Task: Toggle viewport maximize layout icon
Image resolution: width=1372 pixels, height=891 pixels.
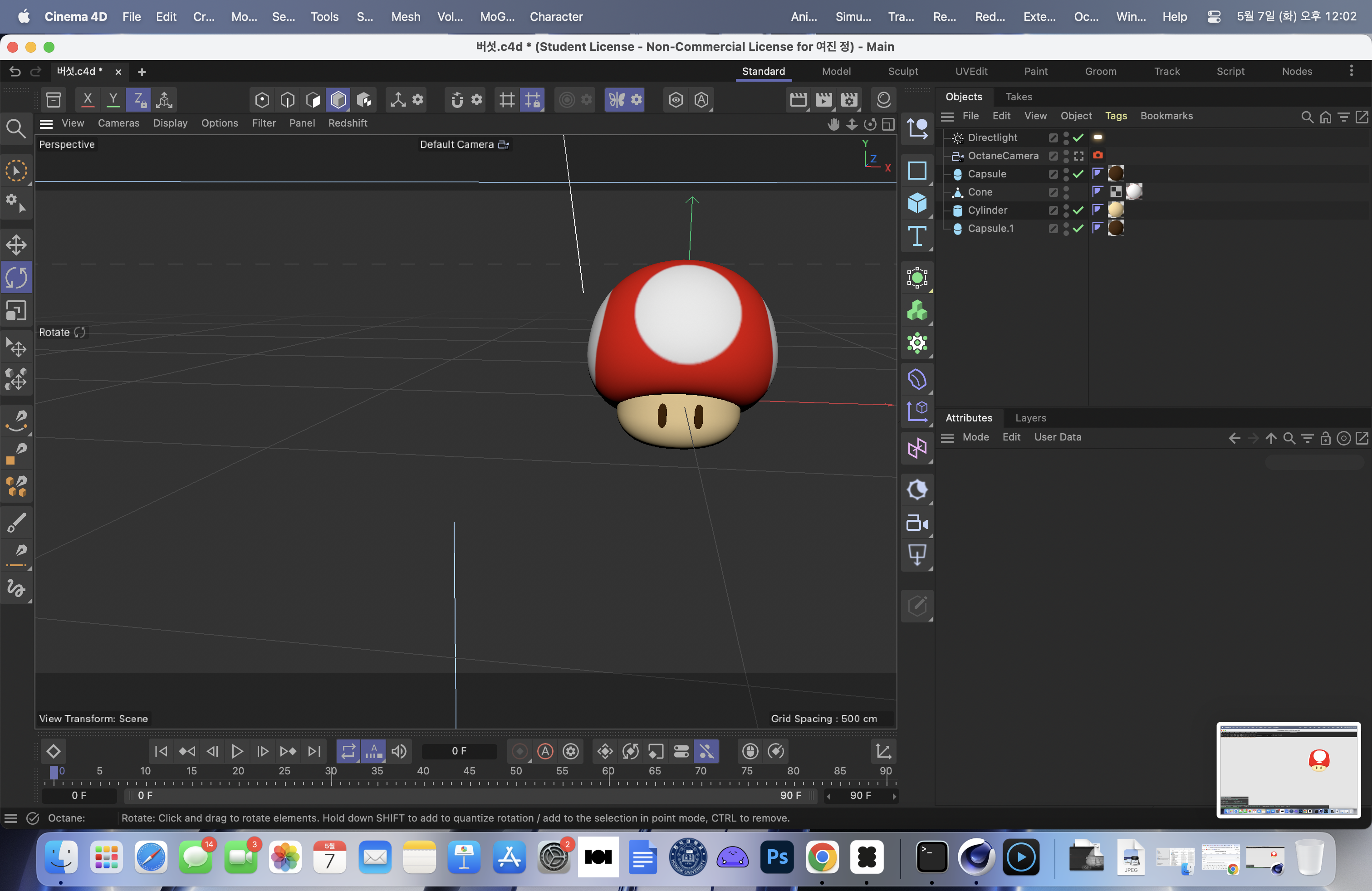Action: [x=888, y=124]
